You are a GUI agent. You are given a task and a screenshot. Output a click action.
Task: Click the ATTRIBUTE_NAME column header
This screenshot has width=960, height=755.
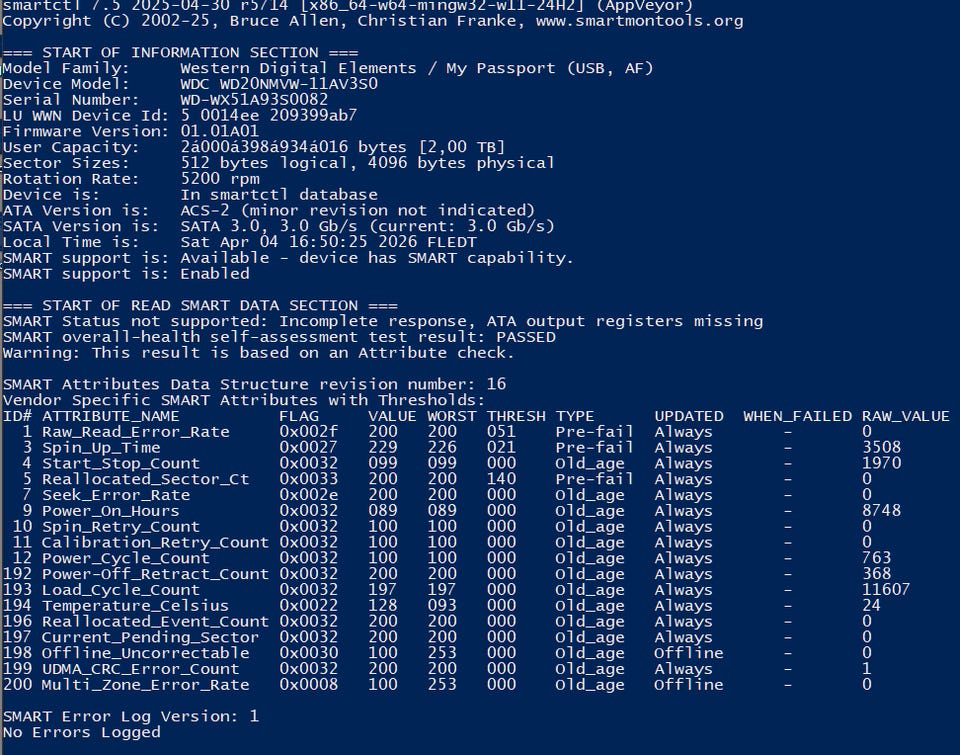click(110, 416)
